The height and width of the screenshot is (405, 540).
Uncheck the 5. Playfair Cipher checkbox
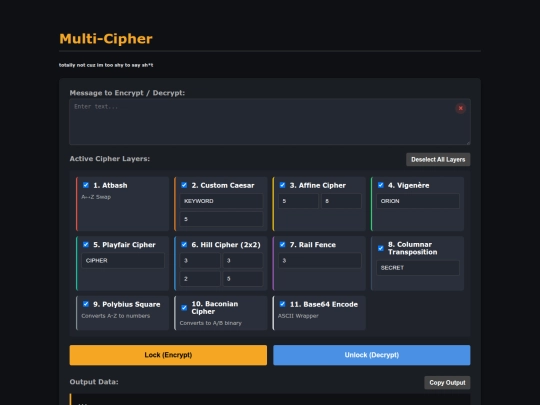point(86,245)
